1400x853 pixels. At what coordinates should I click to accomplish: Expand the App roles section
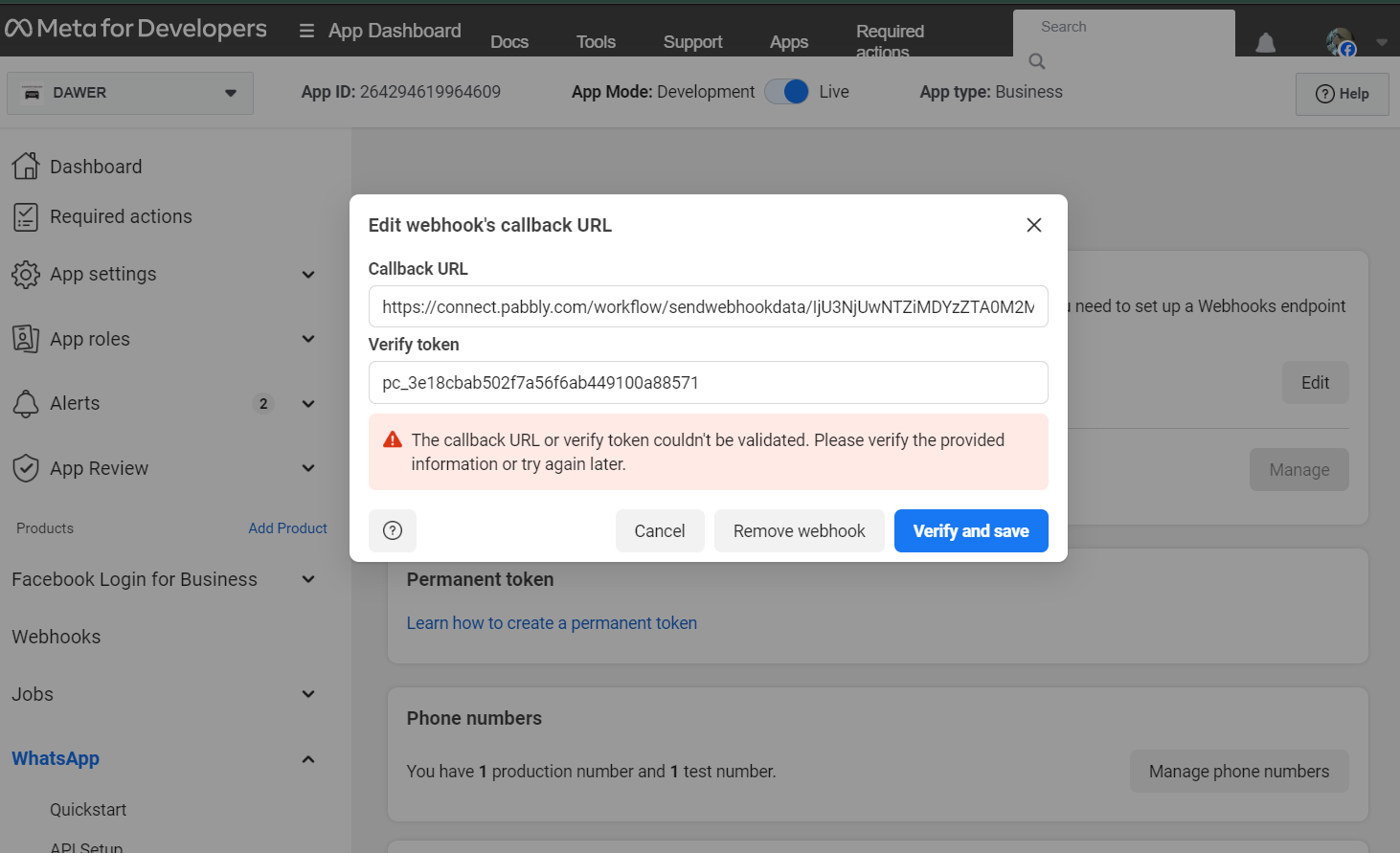coord(308,339)
